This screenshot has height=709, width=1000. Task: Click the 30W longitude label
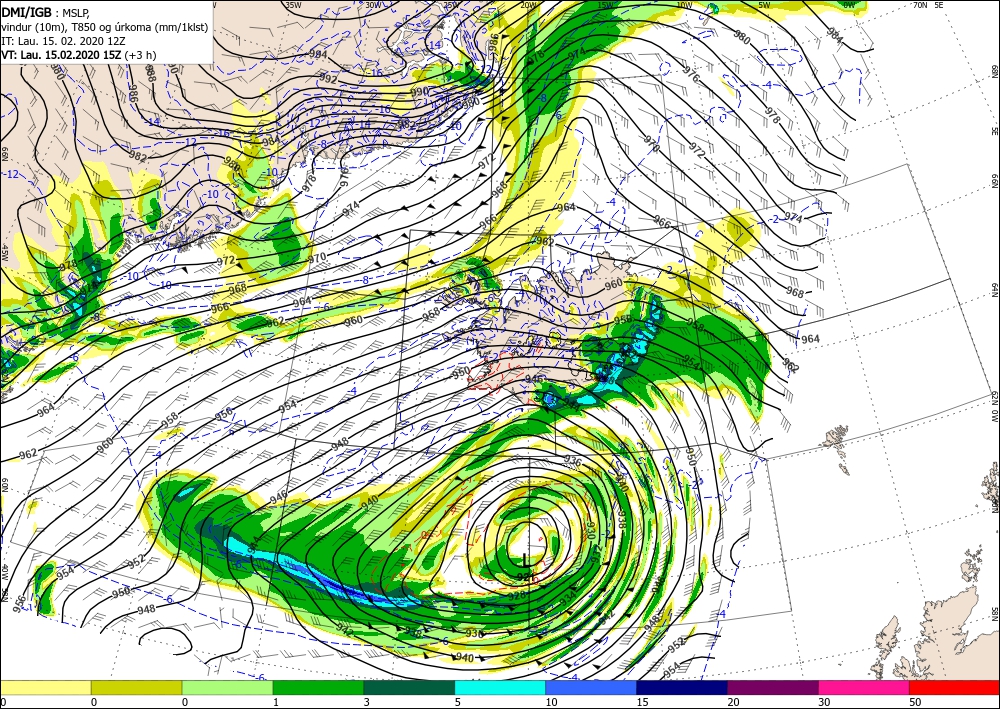374,5
